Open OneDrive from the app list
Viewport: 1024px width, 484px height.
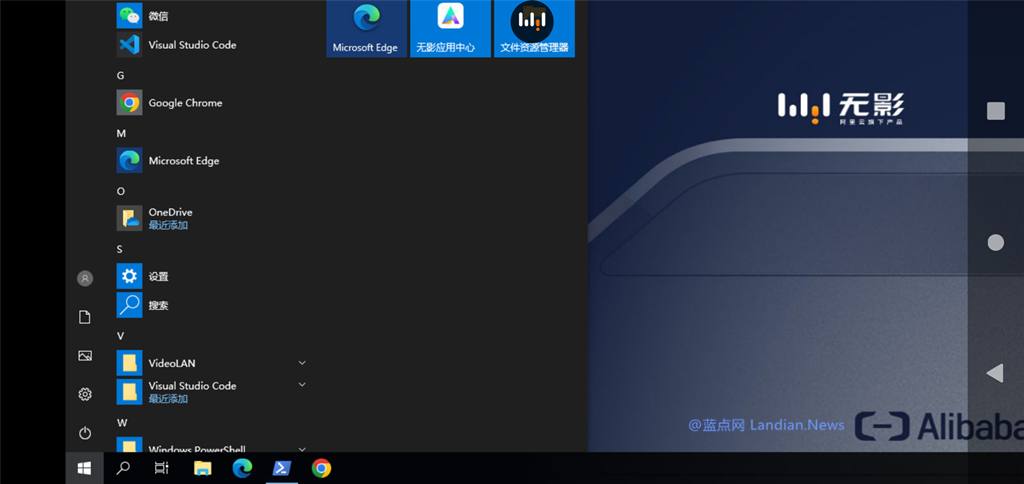[211, 218]
